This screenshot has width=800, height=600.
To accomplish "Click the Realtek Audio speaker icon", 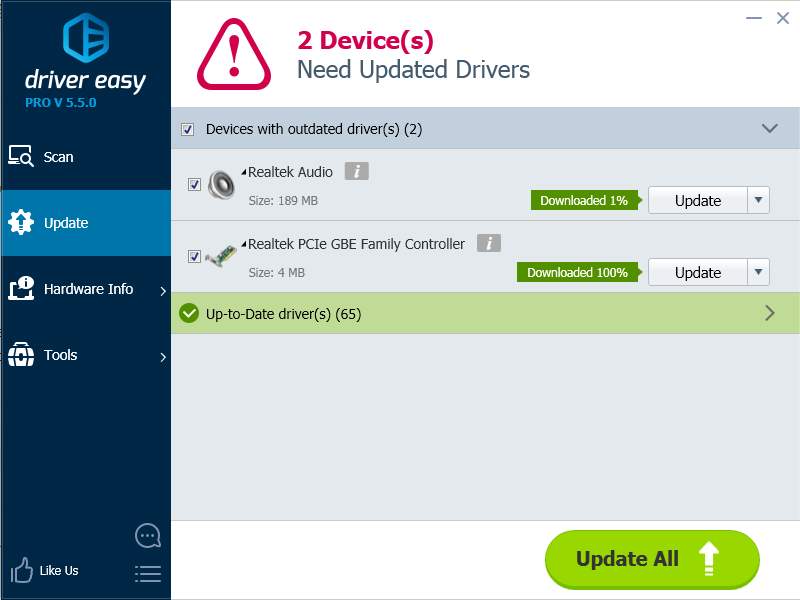I will pyautogui.click(x=221, y=185).
